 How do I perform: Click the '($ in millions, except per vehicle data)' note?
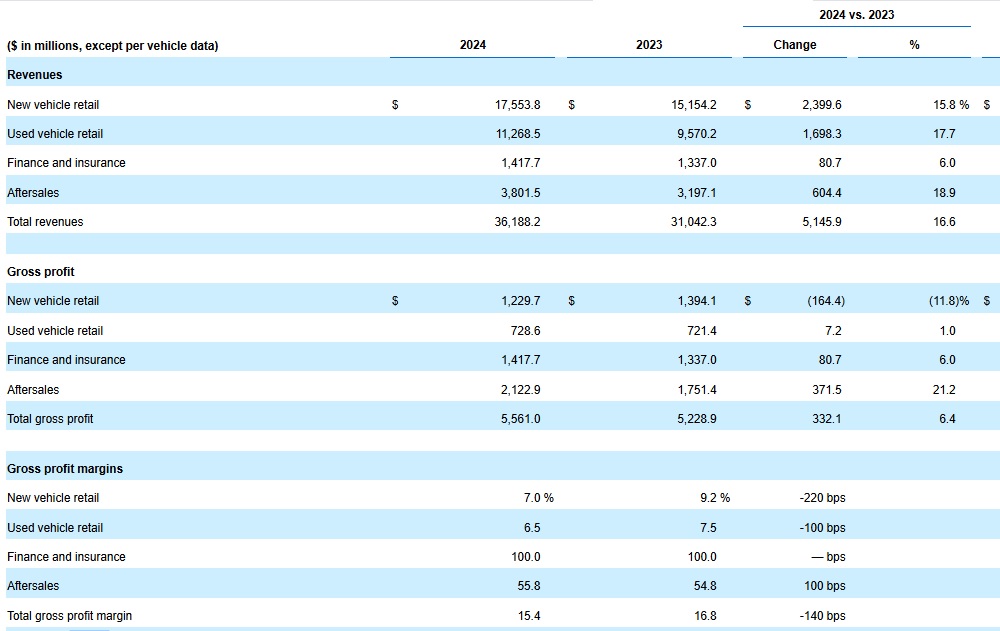click(112, 46)
